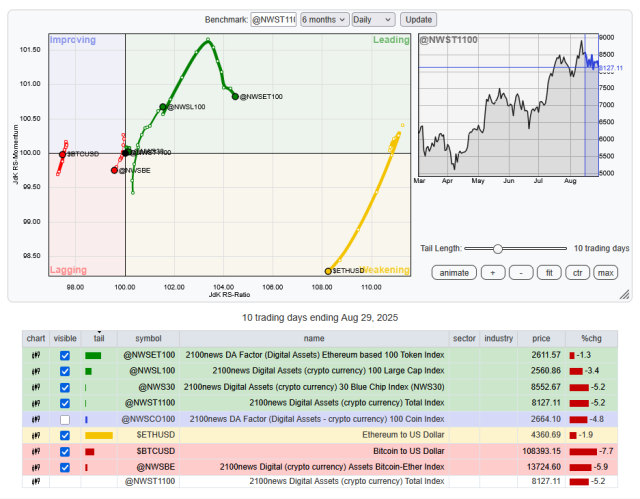Click green tail swatch for @NWSET100
The width and height of the screenshot is (640, 499).
click(93, 355)
